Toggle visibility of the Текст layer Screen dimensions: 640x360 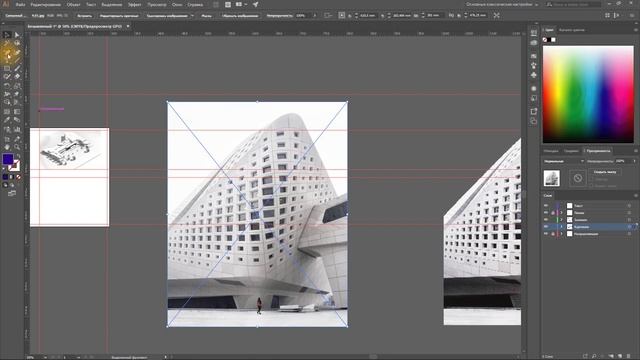tap(546, 205)
